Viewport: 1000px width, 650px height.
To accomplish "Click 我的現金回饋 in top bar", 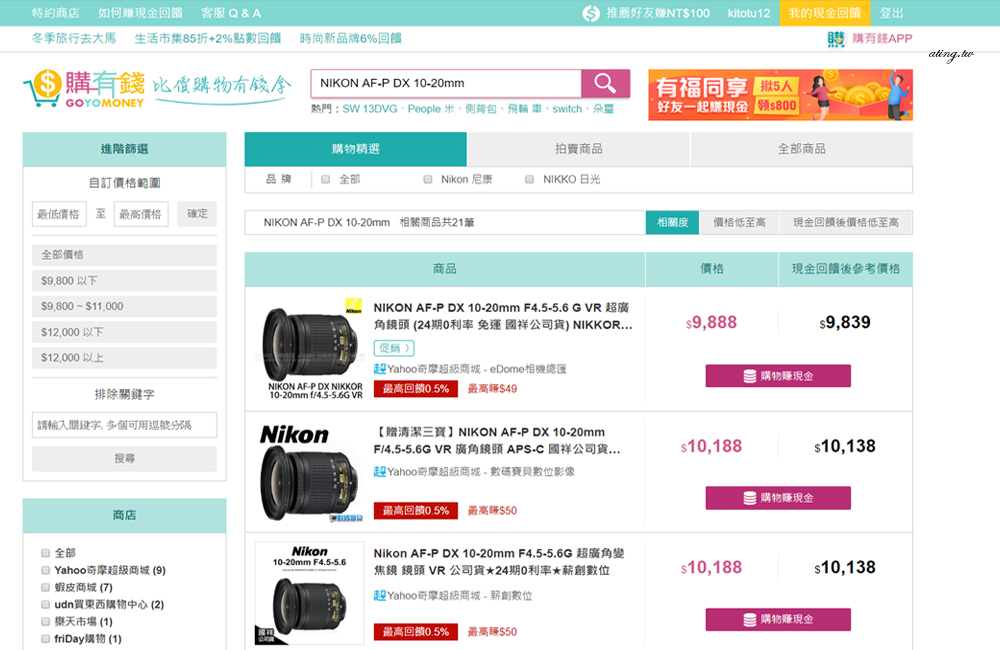I will [824, 13].
